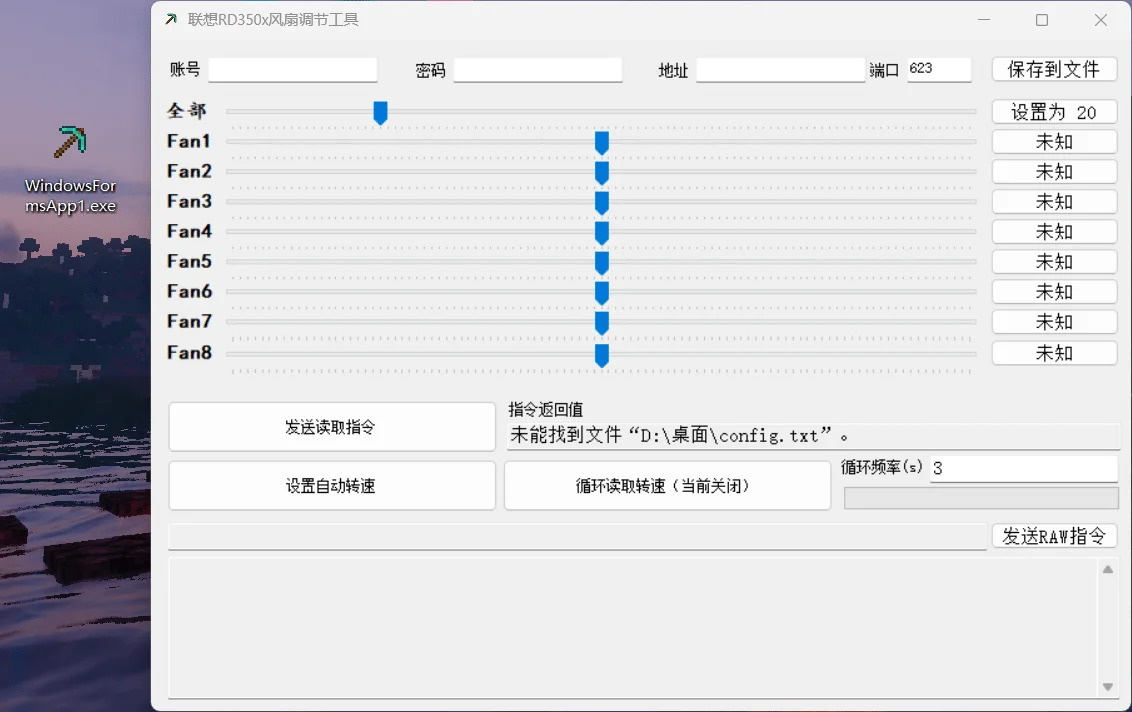Click the 发送读取指令 button
The height and width of the screenshot is (712, 1132).
[x=331, y=427]
